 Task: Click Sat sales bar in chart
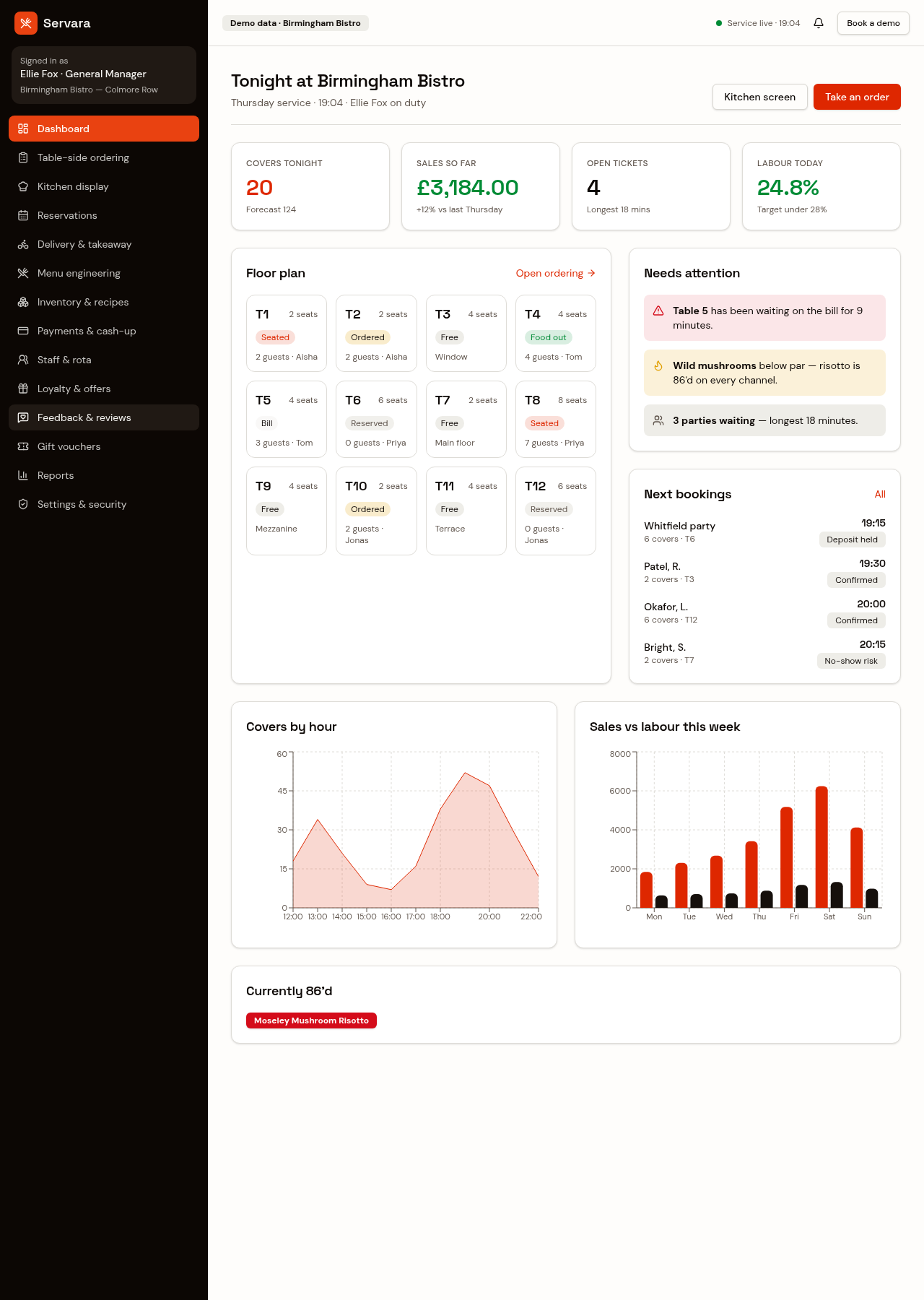click(x=821, y=846)
